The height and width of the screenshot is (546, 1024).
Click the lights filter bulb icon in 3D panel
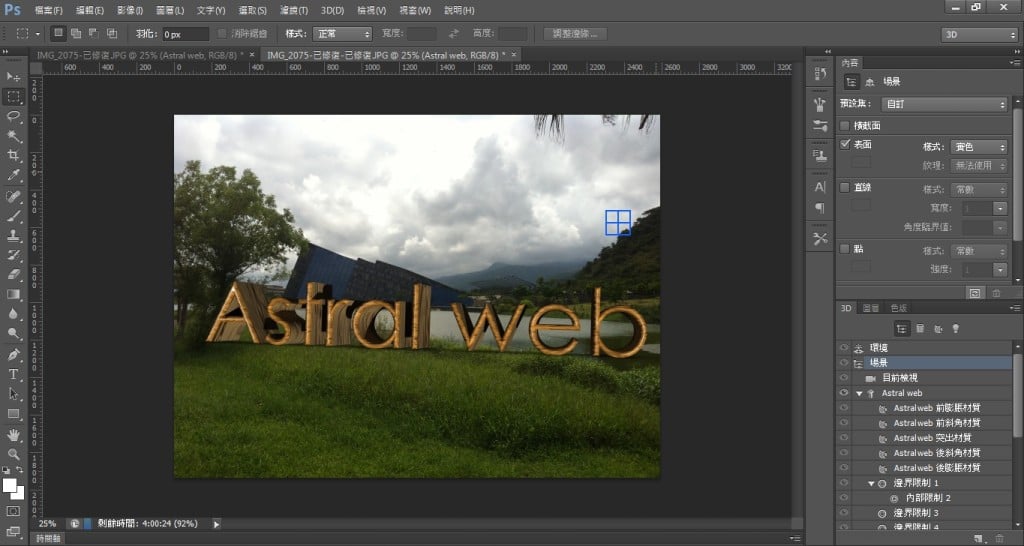click(x=954, y=328)
